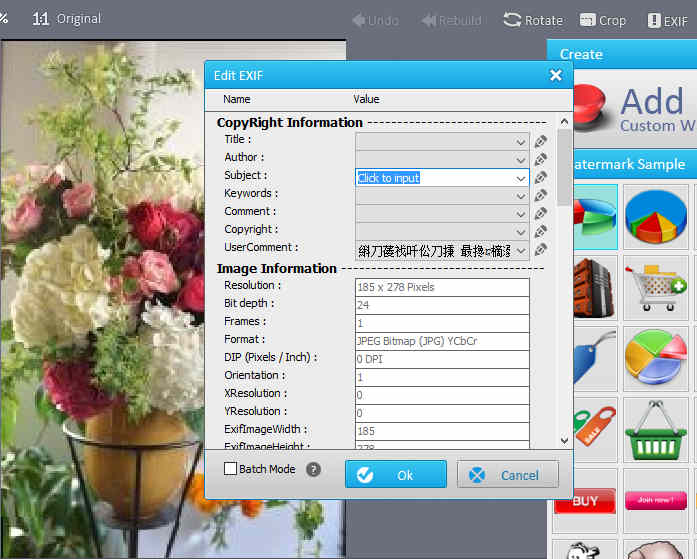Open Batch Mode help question icon
Viewport: 697px width, 559px height.
[x=313, y=469]
